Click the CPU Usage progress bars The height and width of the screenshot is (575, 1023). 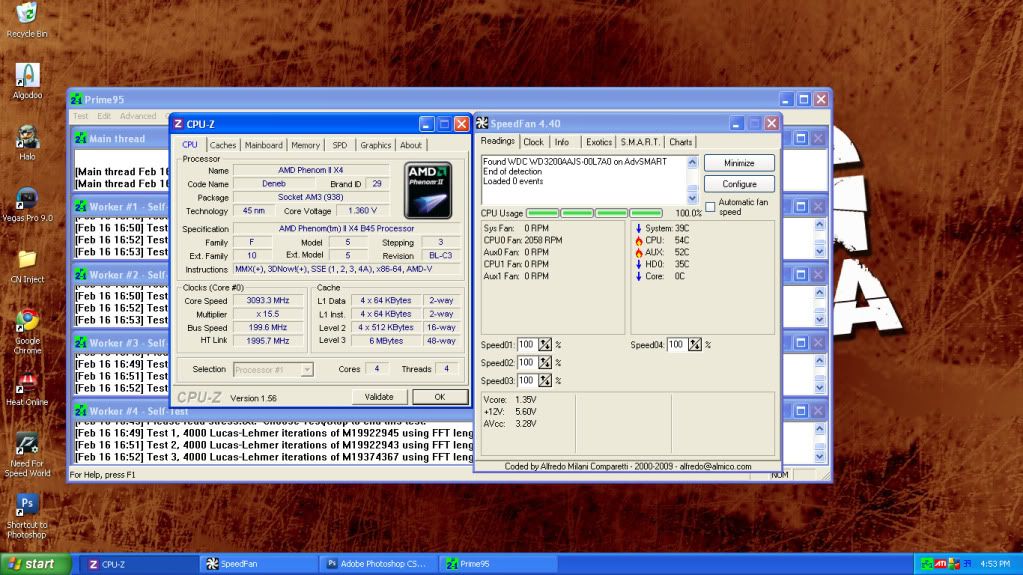pyautogui.click(x=594, y=213)
